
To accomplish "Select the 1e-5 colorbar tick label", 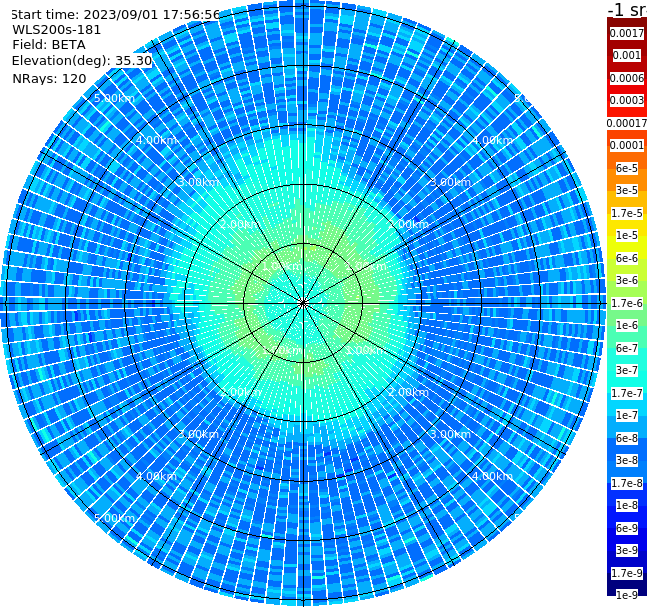I will (x=627, y=235).
